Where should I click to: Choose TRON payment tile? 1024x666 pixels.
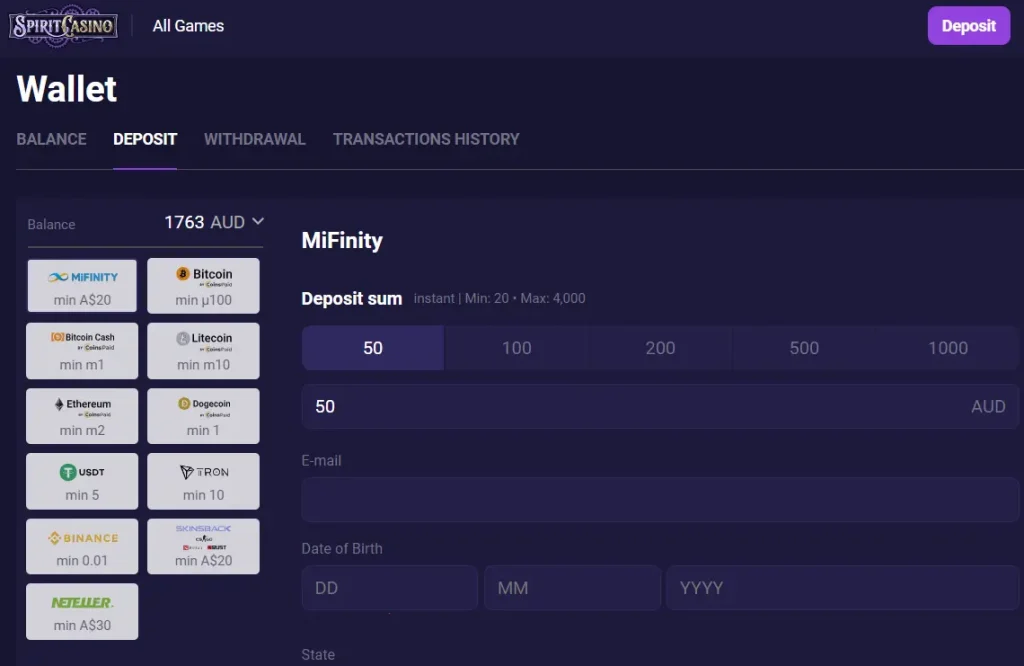point(203,481)
